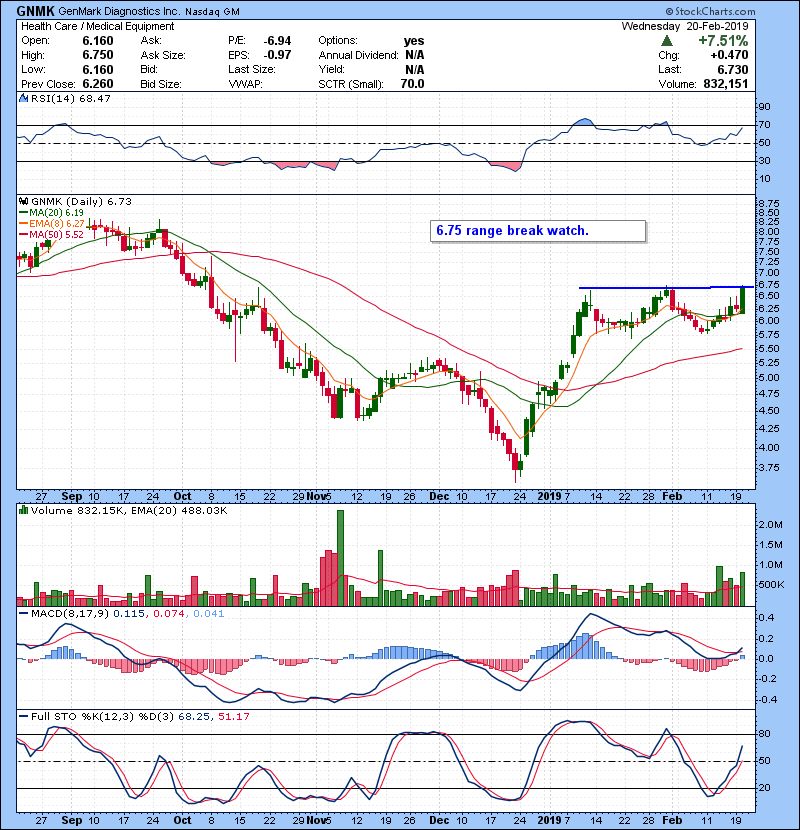800x830 pixels.
Task: Click the stochastic %D value 51.17
Action: point(233,716)
